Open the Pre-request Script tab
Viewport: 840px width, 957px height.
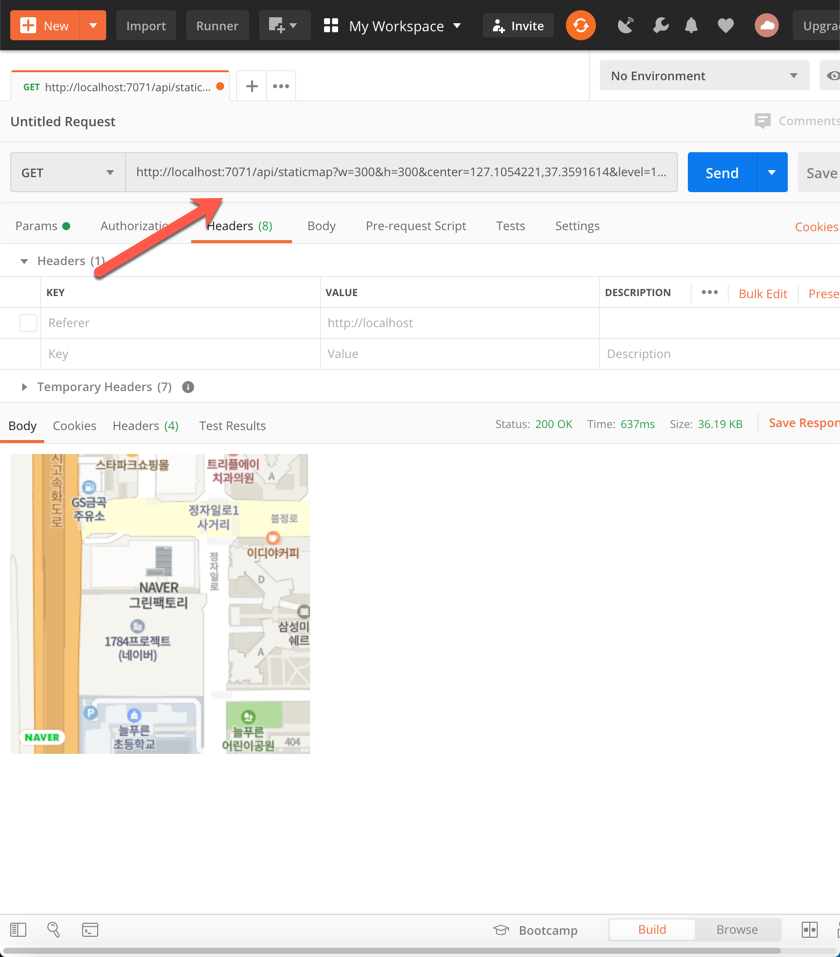click(416, 226)
